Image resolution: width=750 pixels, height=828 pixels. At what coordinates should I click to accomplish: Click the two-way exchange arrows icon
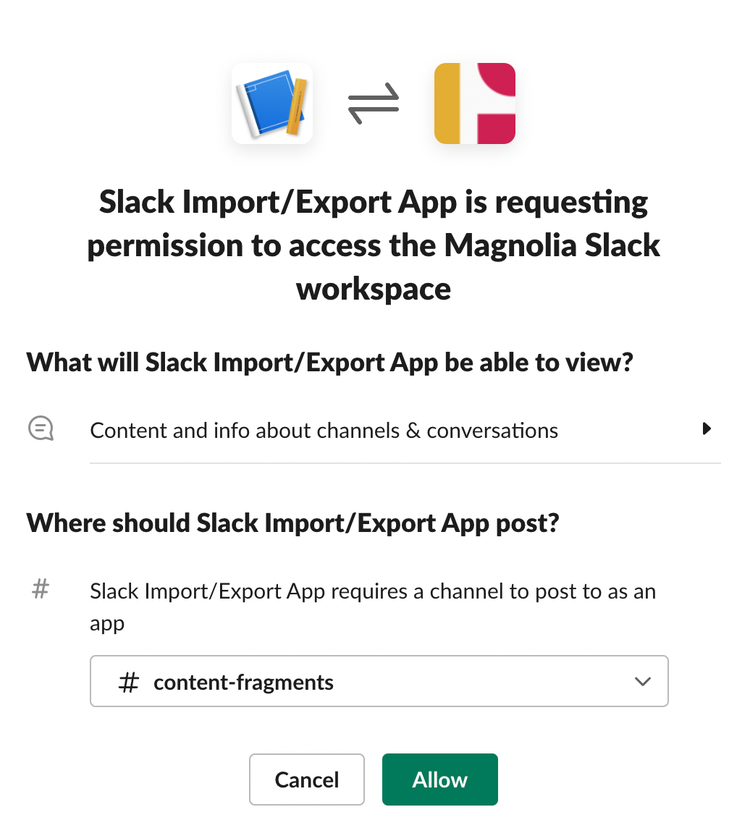coord(373,104)
